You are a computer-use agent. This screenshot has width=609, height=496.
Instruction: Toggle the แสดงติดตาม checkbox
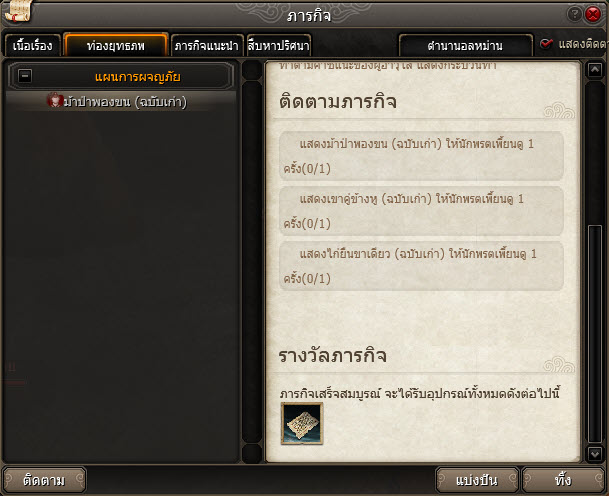[546, 44]
